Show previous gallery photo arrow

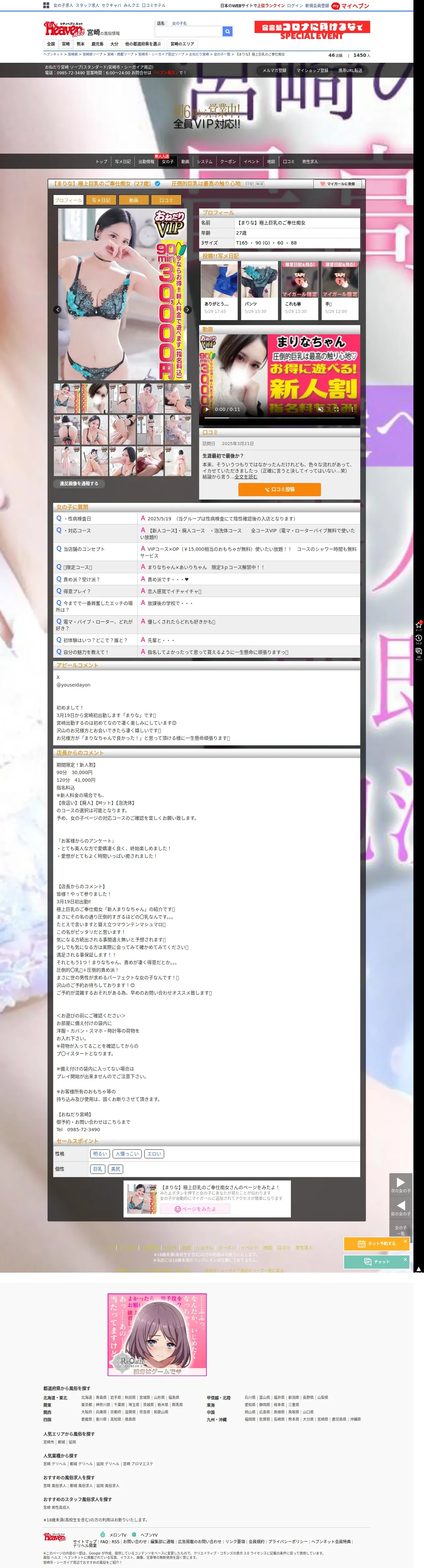coord(58,310)
